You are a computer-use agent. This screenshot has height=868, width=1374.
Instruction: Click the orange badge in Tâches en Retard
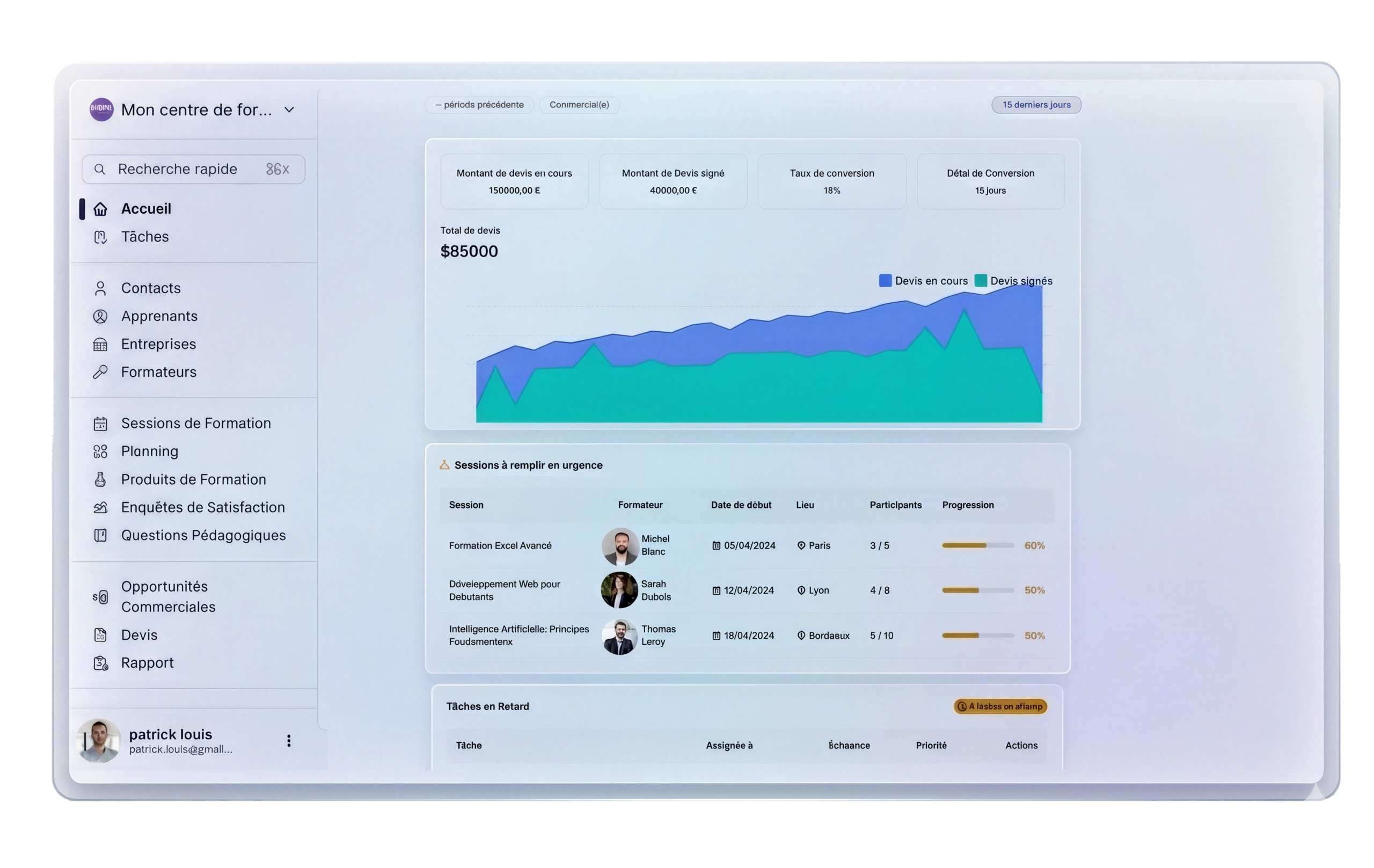point(1000,706)
